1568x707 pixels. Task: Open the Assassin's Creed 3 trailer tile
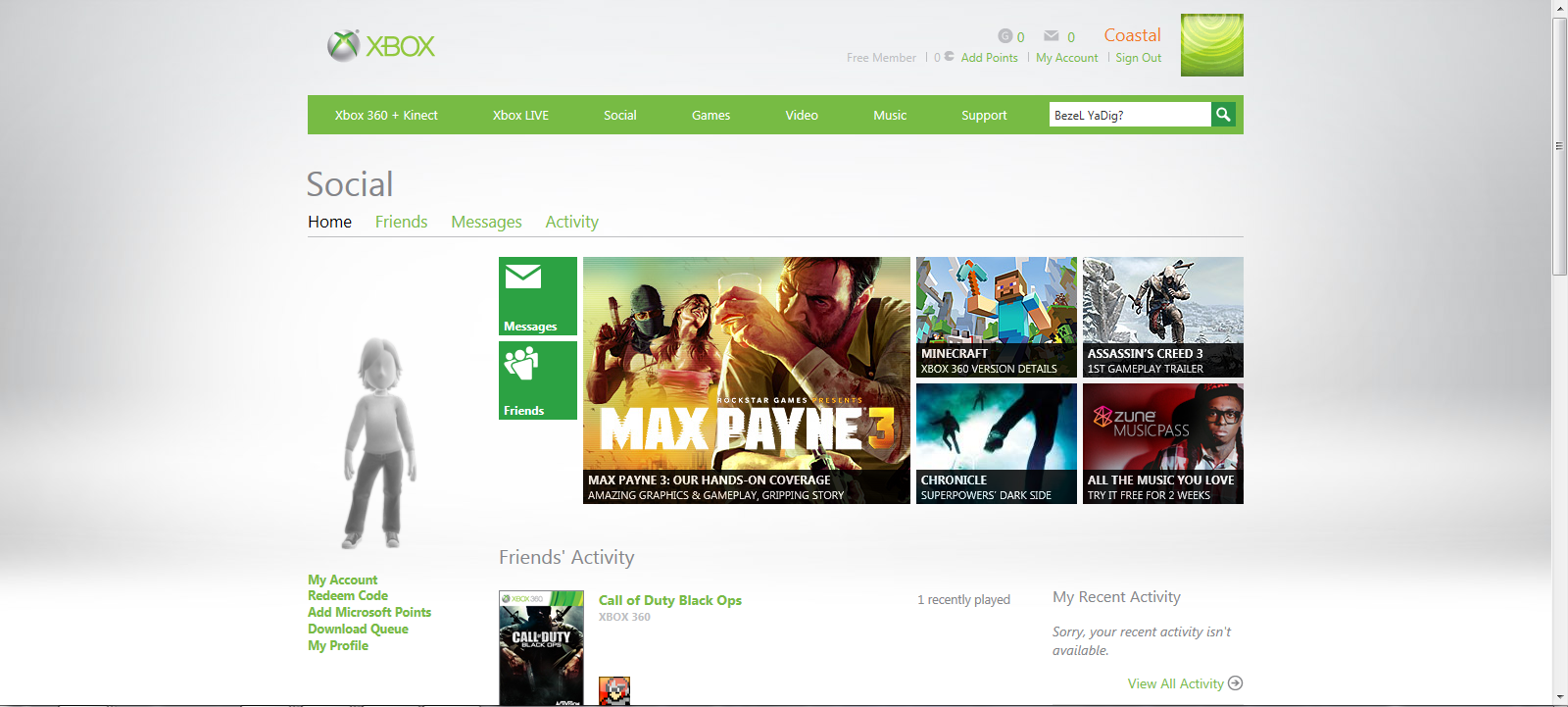[1163, 317]
